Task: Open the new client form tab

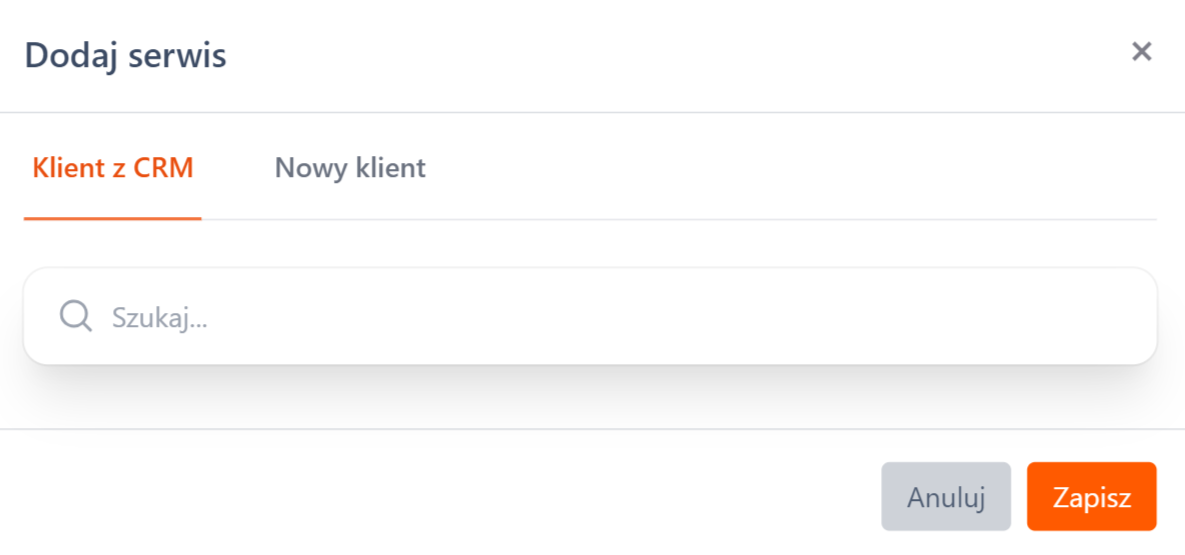Action: click(x=350, y=168)
